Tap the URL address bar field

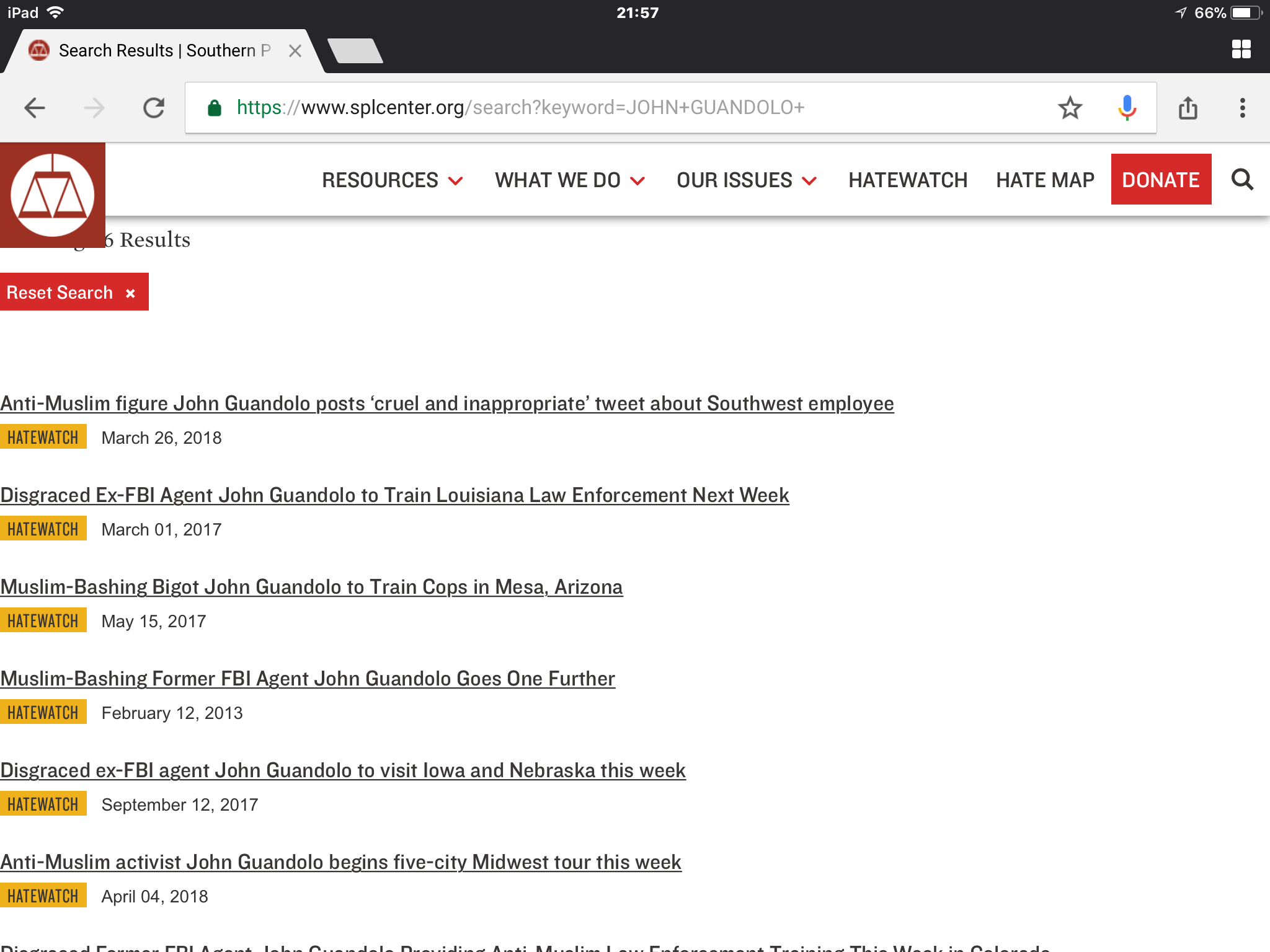[620, 108]
